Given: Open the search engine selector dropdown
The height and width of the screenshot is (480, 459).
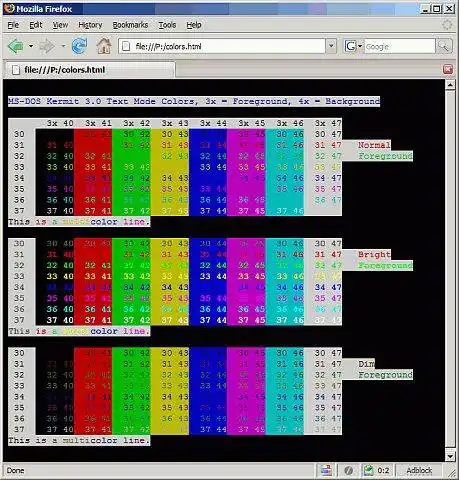Looking at the screenshot, I should pos(360,46).
